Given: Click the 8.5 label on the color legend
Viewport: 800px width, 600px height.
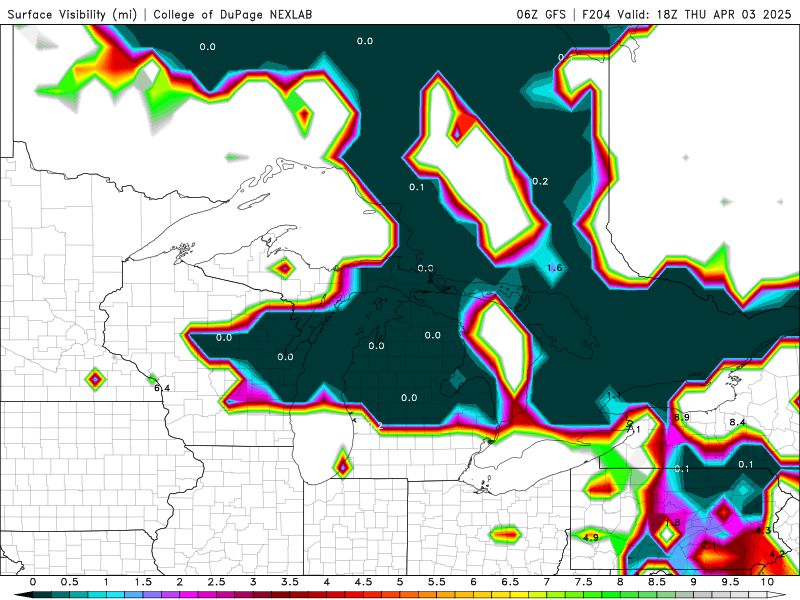Looking at the screenshot, I should point(657,582).
